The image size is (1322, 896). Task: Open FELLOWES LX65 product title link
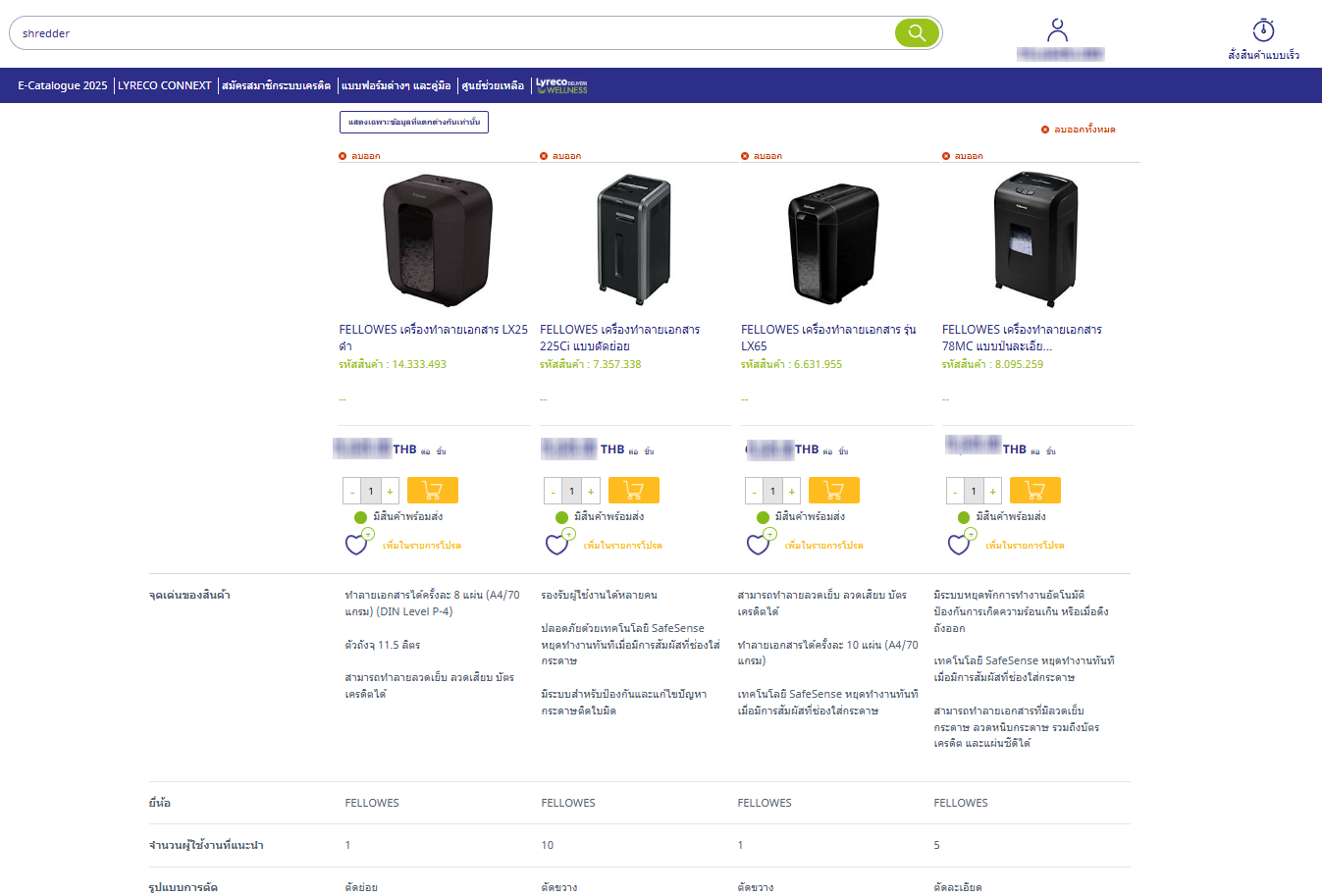click(x=829, y=338)
